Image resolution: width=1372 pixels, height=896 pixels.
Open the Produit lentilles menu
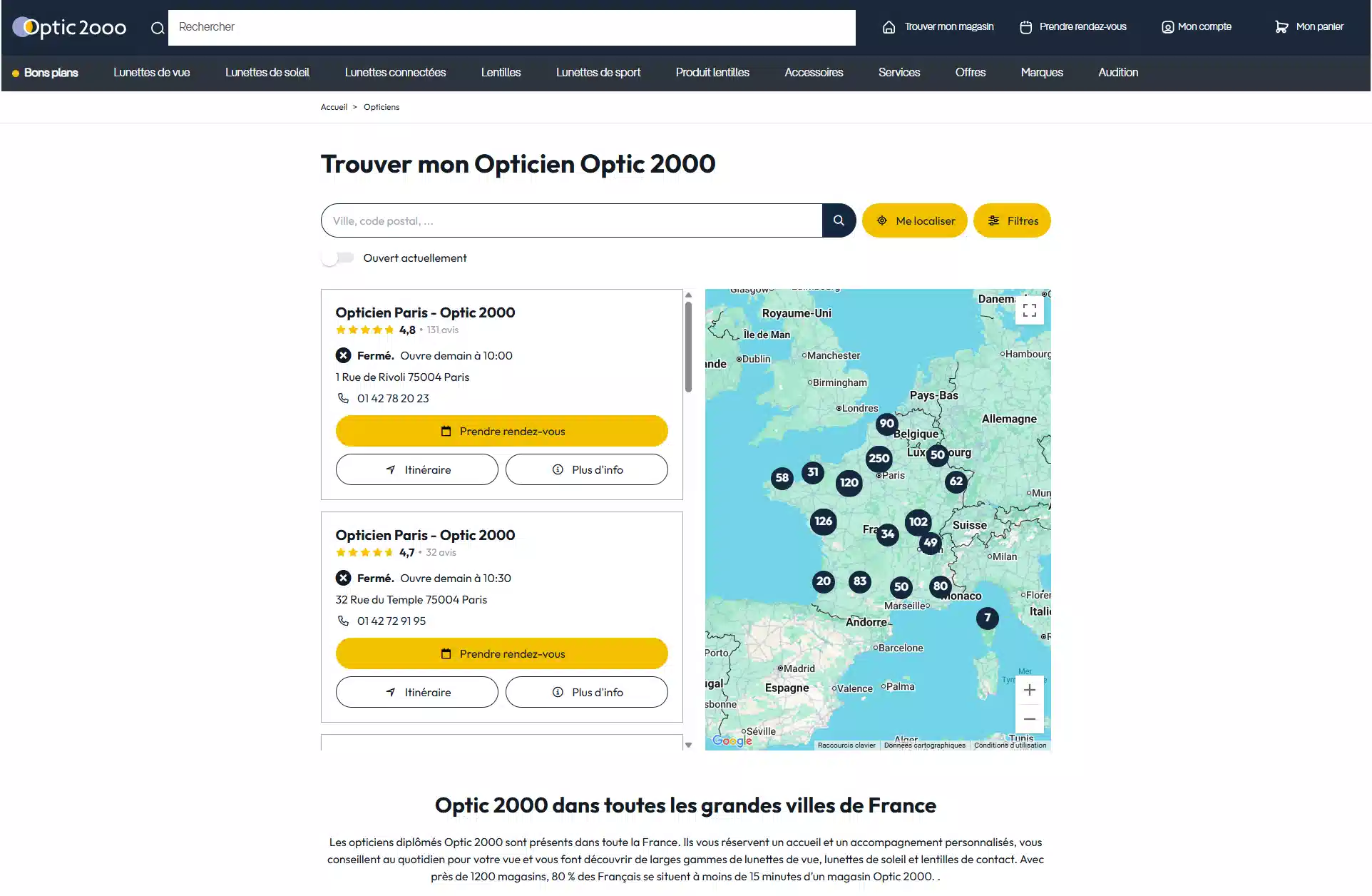point(712,73)
